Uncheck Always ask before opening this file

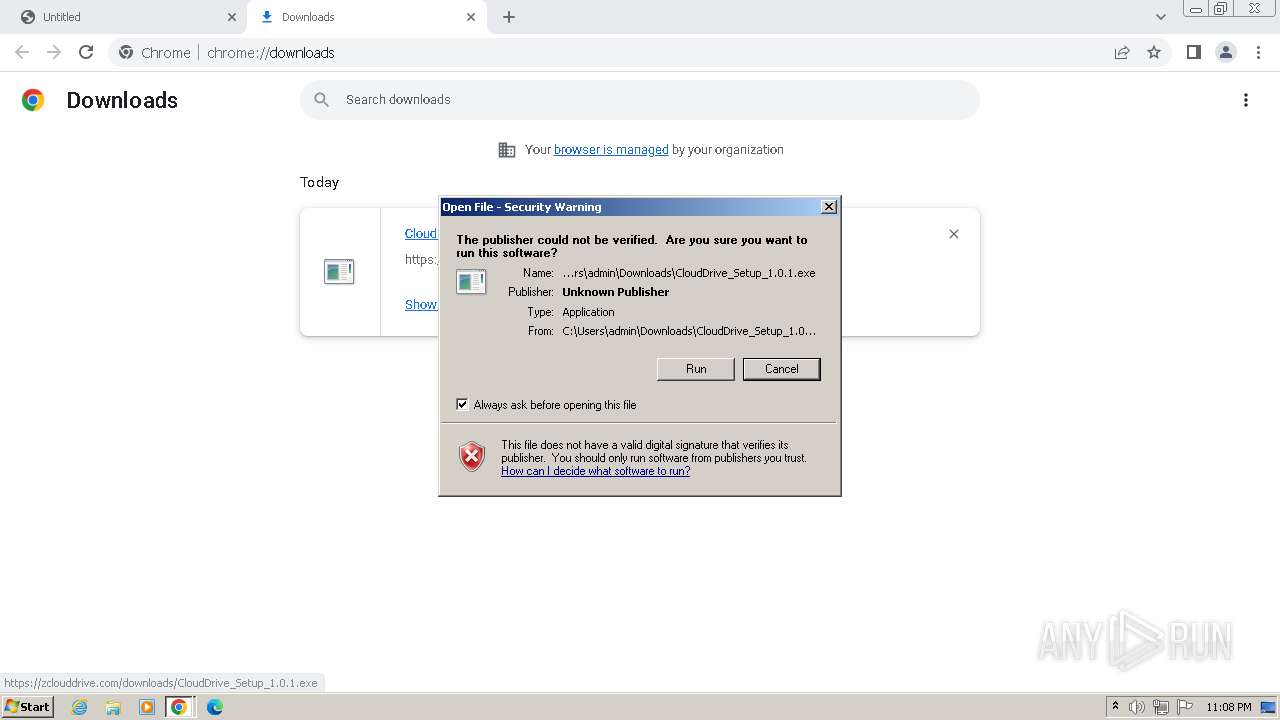tap(462, 405)
